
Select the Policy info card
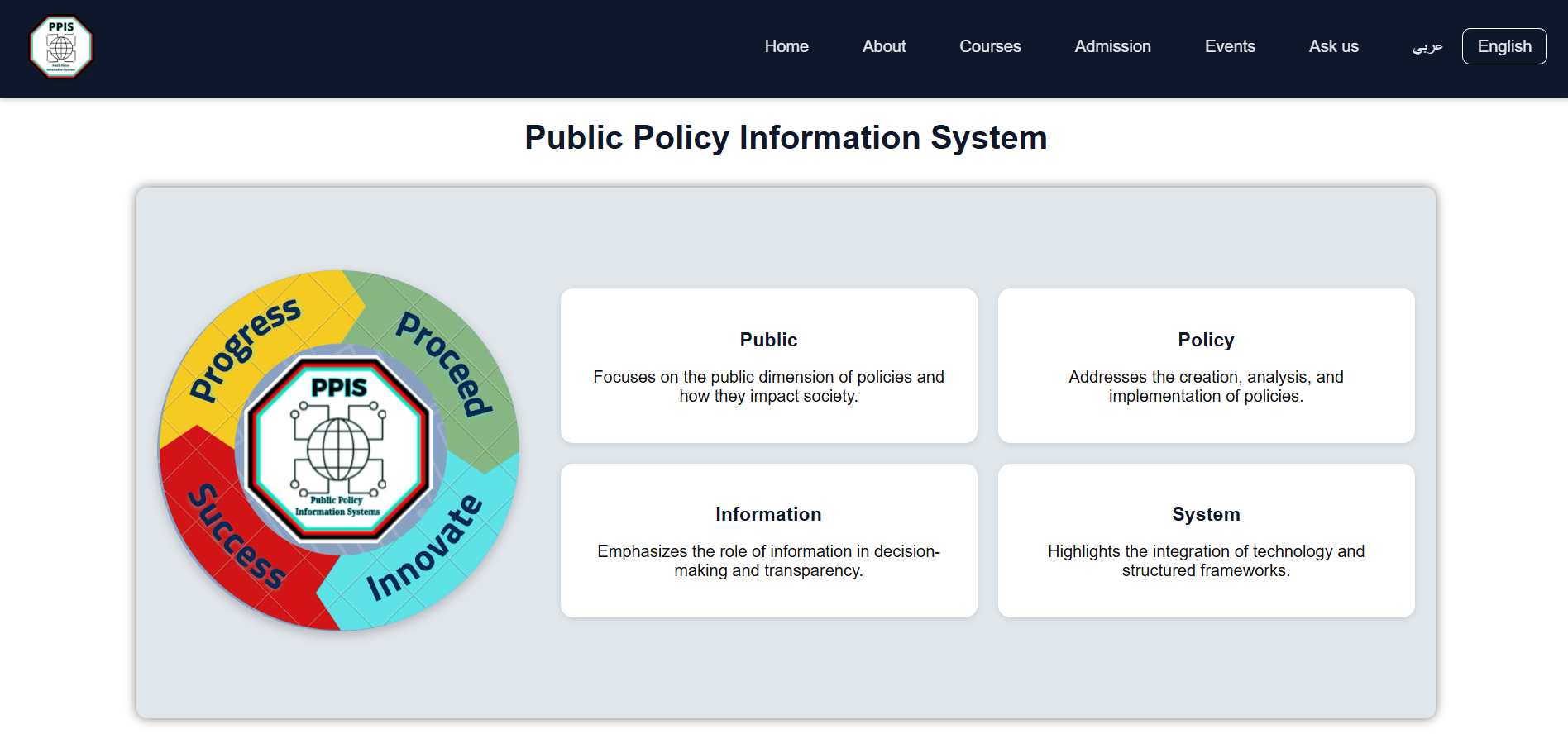[x=1206, y=365]
